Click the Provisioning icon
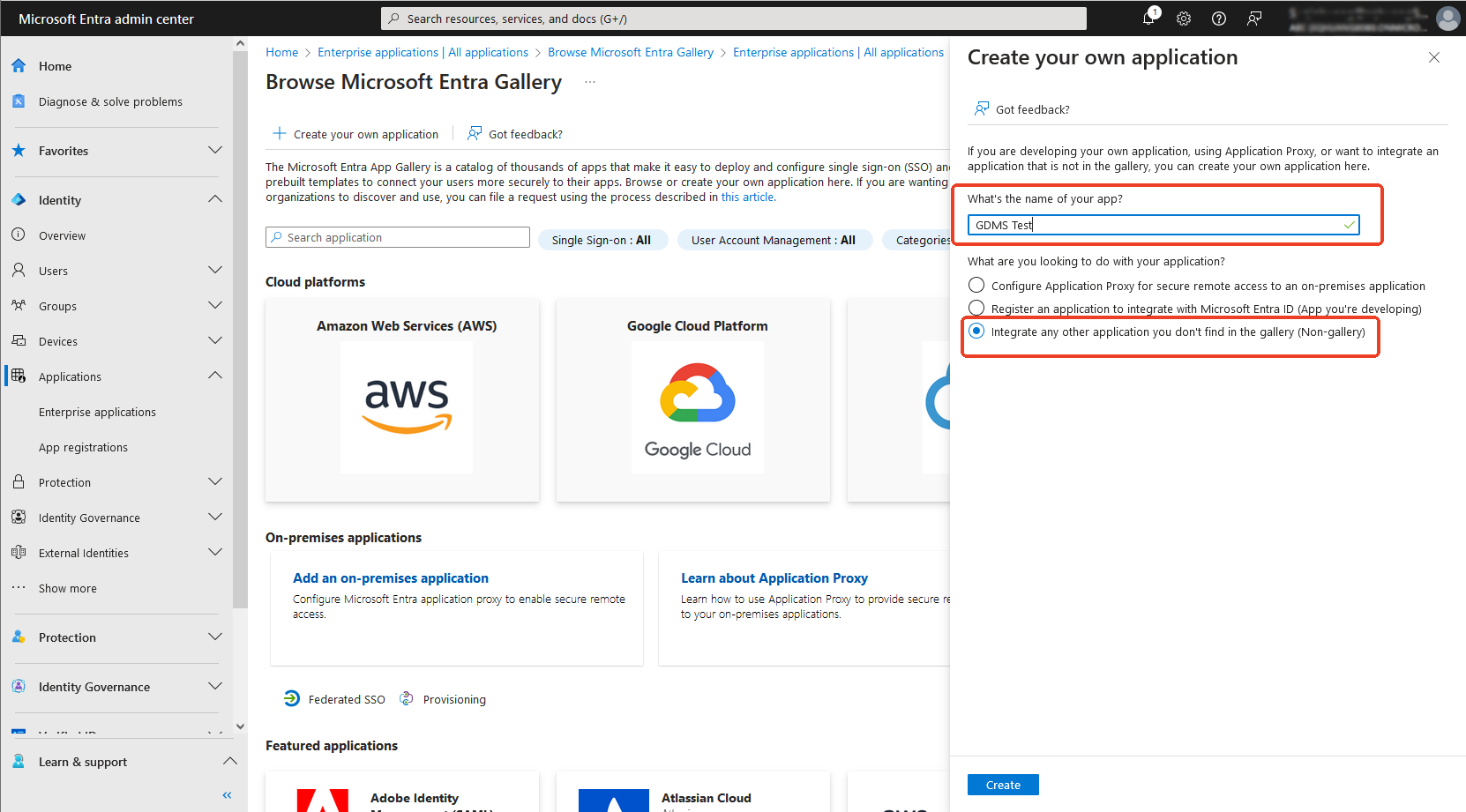 click(407, 699)
